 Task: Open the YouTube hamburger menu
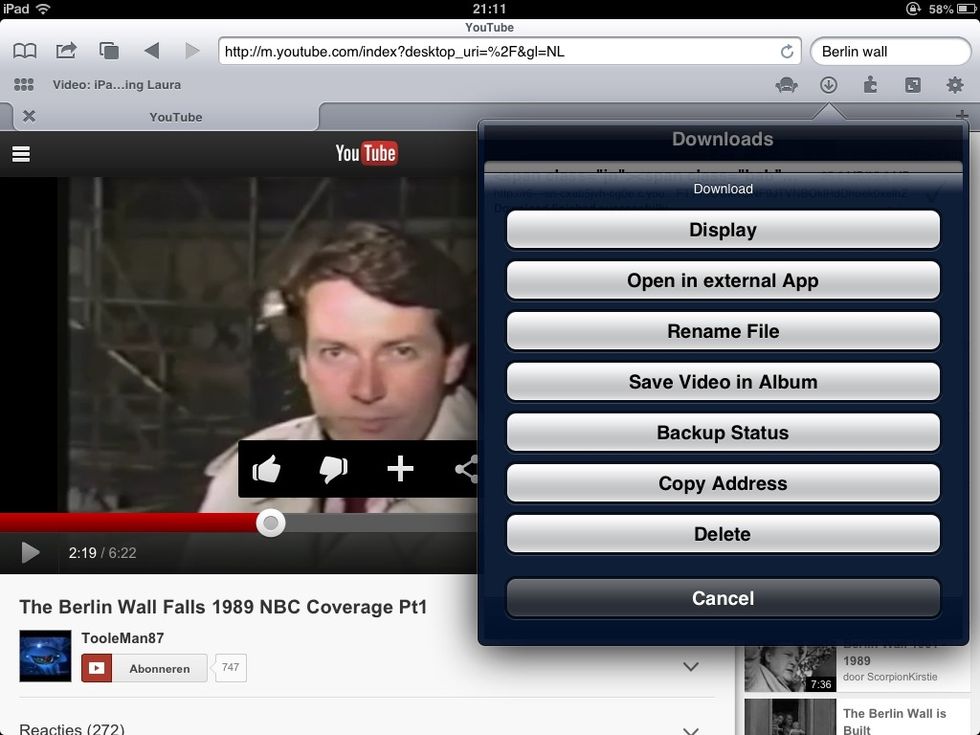pos(20,154)
